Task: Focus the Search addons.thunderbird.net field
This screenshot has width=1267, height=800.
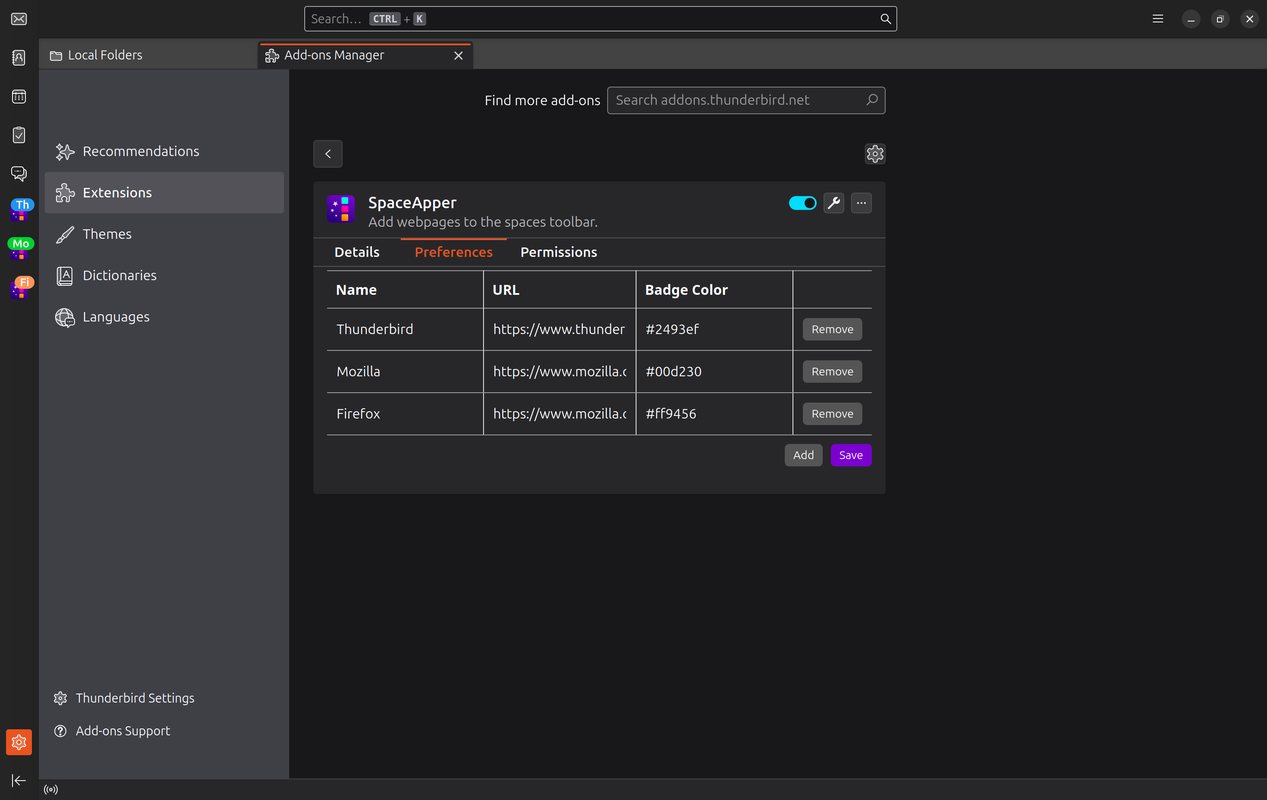Action: click(746, 100)
